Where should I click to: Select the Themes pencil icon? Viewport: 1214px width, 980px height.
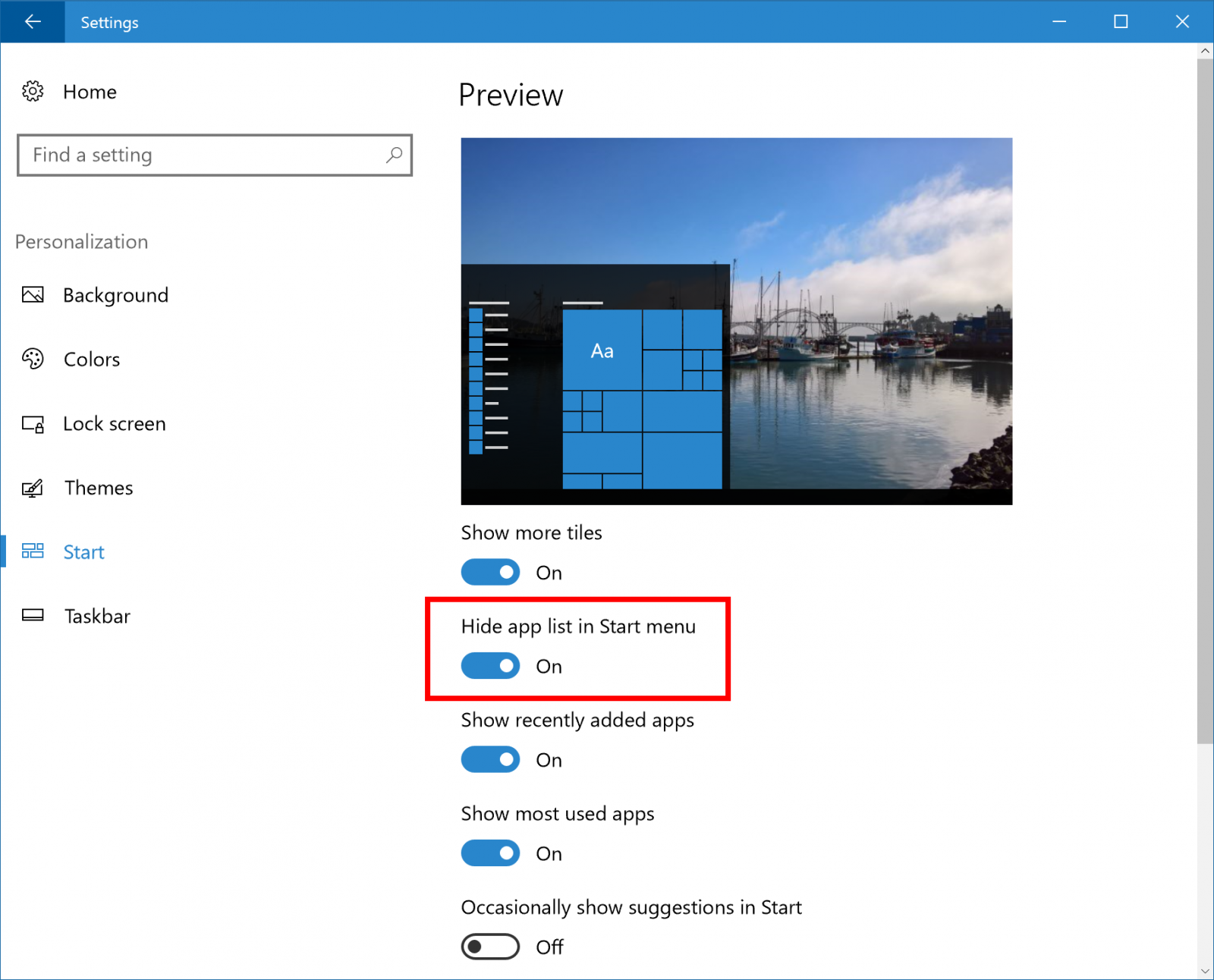click(x=33, y=488)
